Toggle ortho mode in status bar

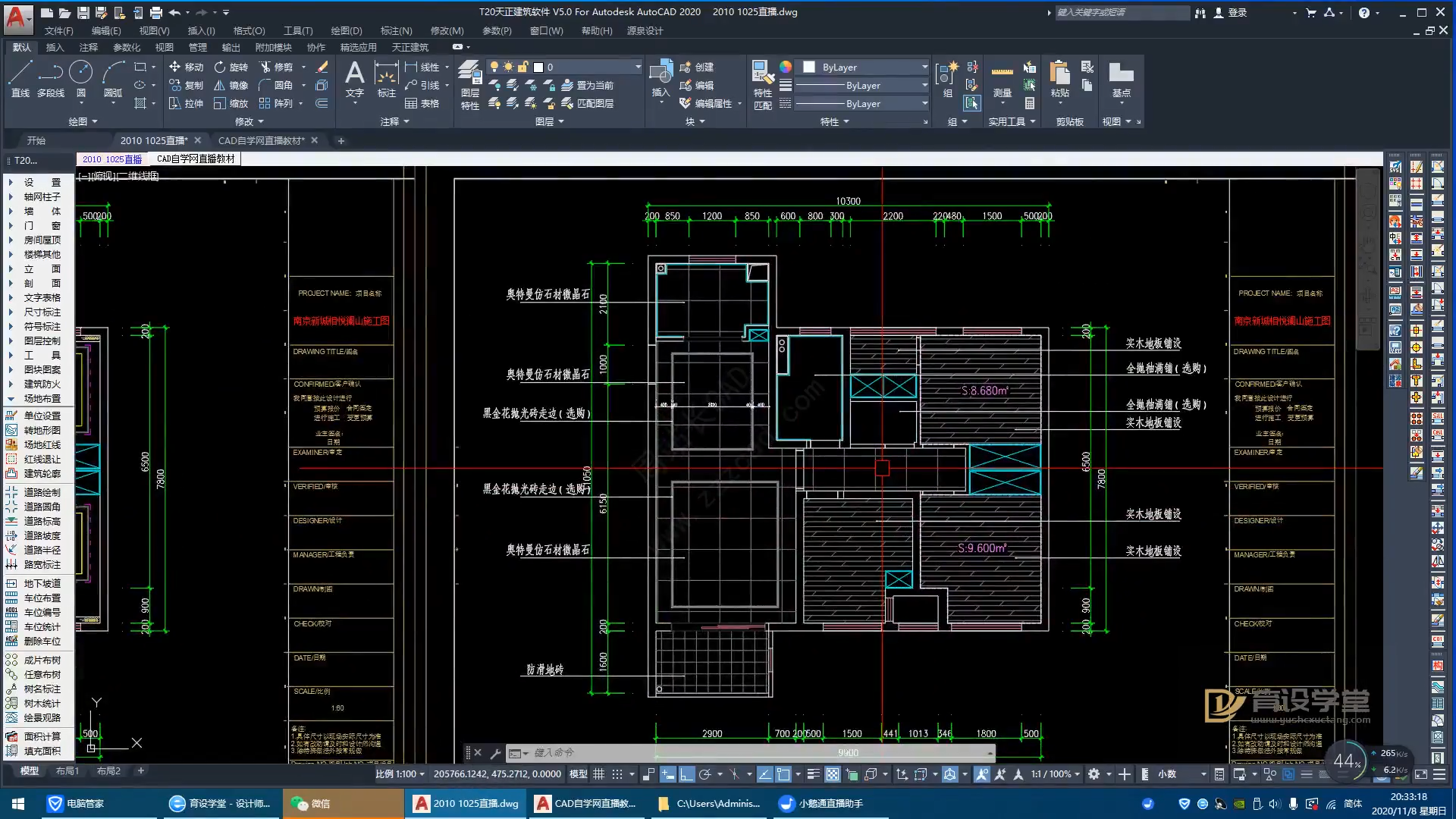click(687, 774)
